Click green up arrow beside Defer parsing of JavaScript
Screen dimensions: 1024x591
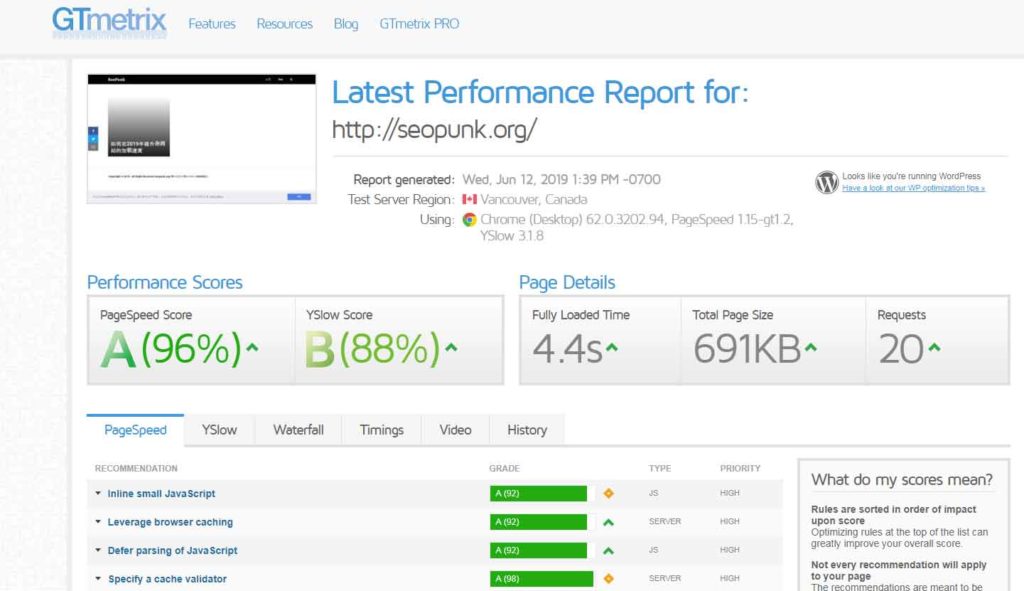pos(608,550)
